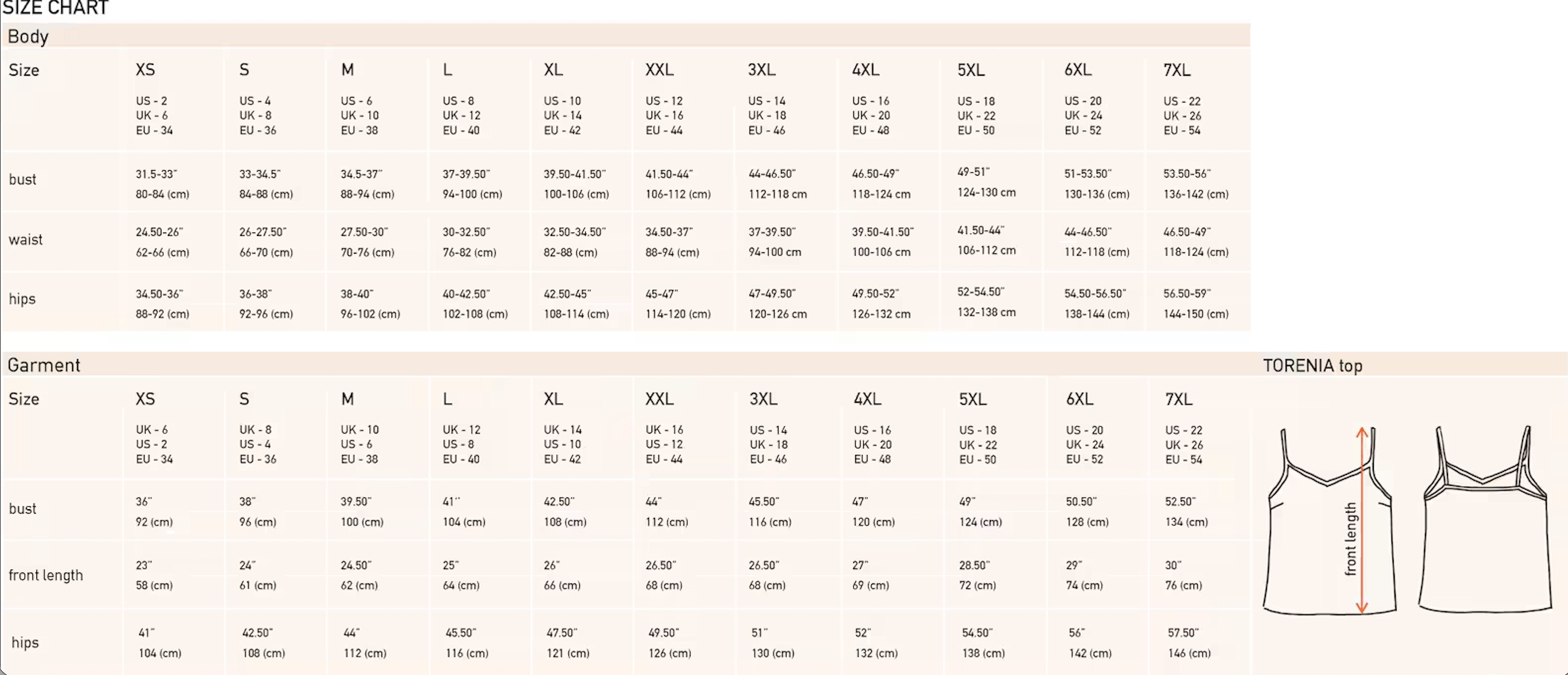Click the TORENIA top title

click(1312, 365)
